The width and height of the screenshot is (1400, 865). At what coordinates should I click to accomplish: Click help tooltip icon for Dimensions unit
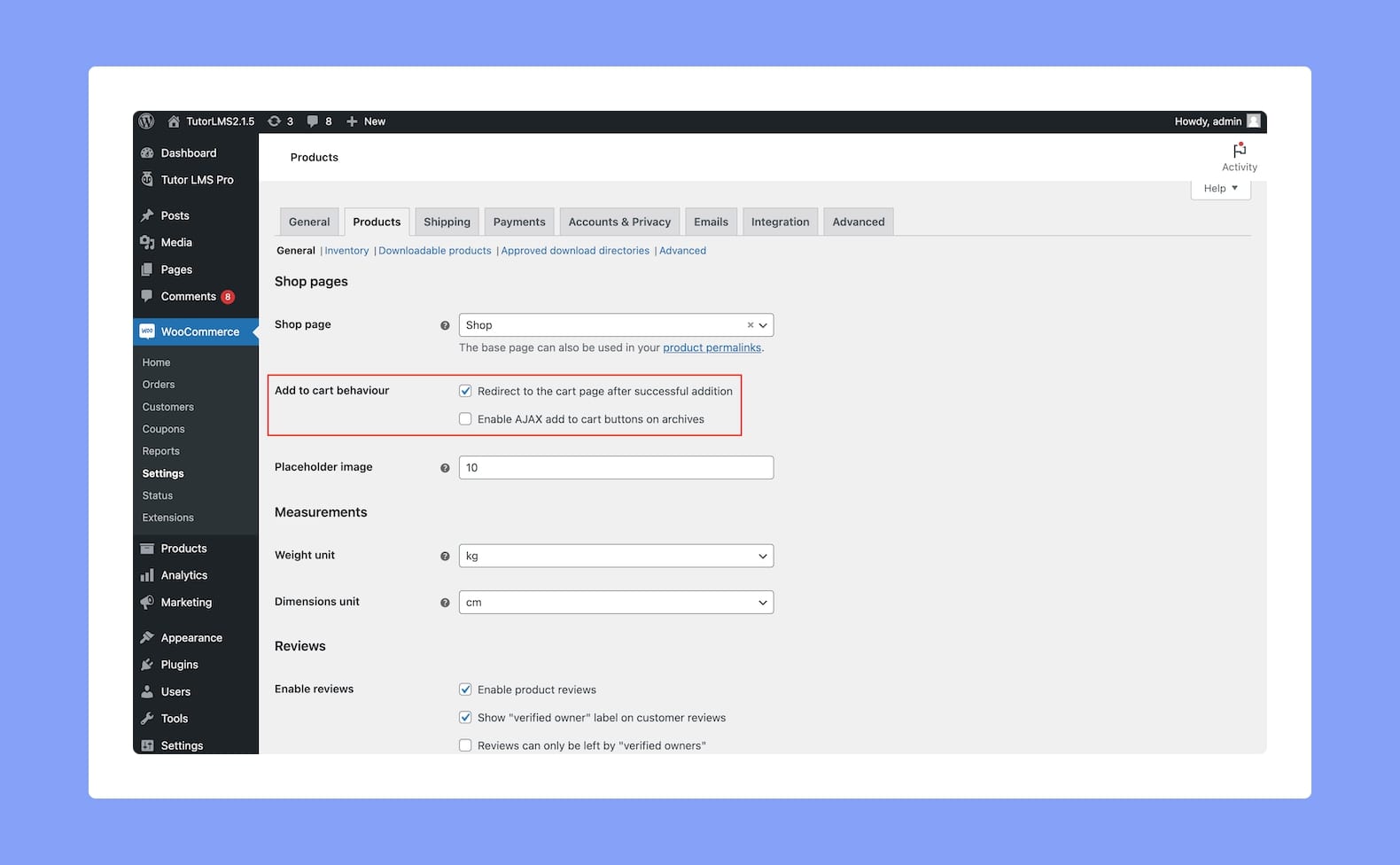pos(445,603)
